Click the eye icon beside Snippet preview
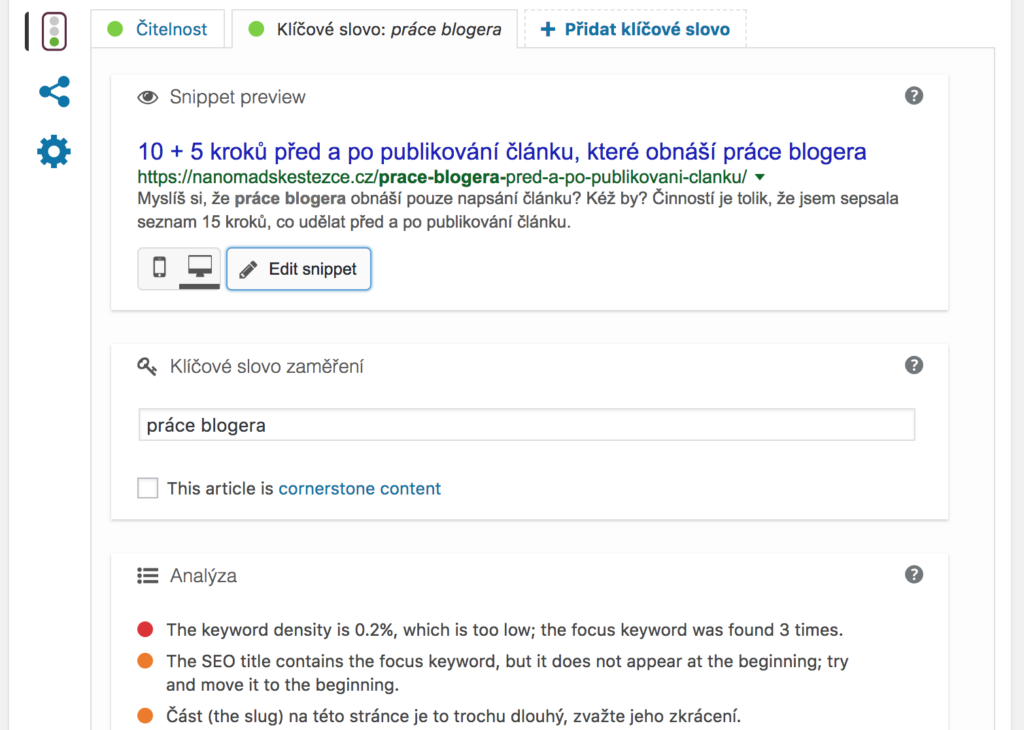Image resolution: width=1024 pixels, height=730 pixels. (x=147, y=96)
